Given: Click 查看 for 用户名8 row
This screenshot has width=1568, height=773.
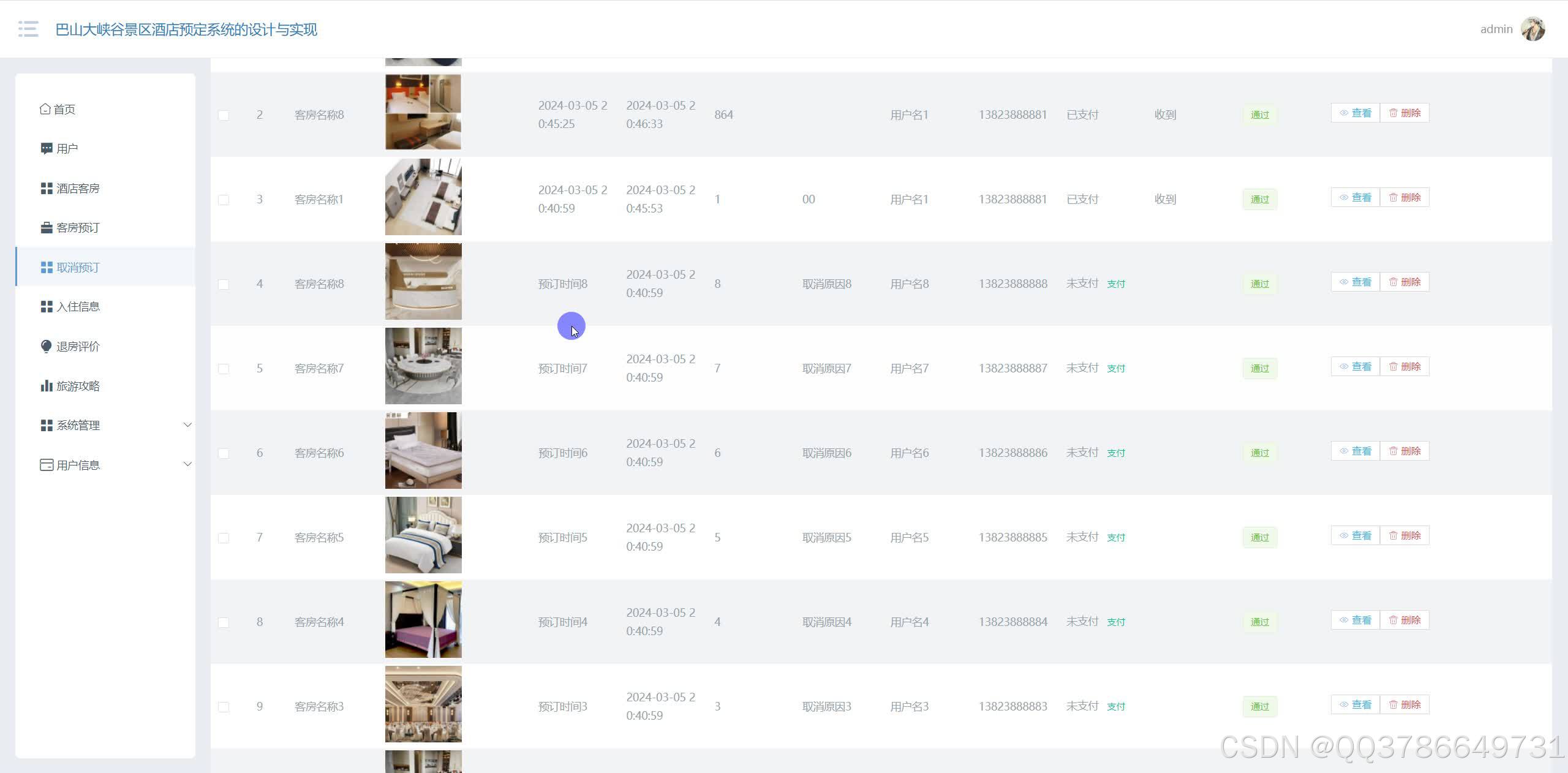Looking at the screenshot, I should pos(1355,282).
